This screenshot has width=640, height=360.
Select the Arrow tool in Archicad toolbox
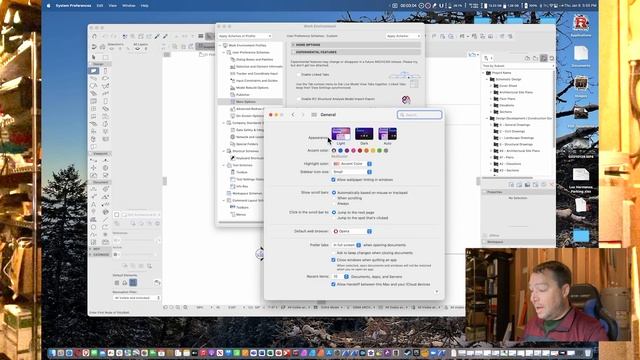[94, 58]
